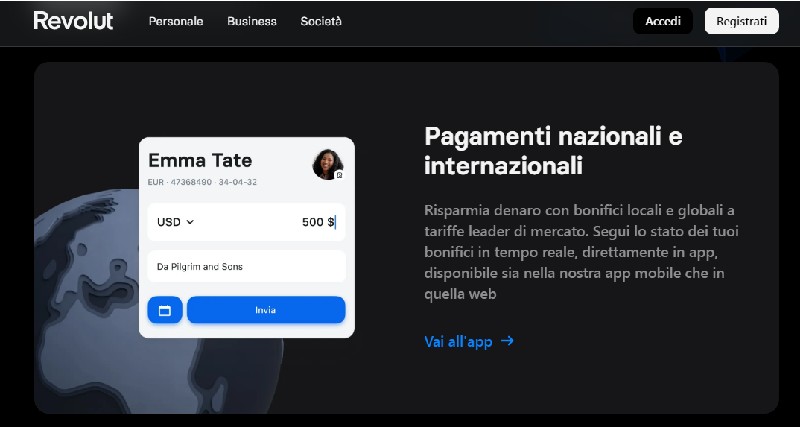
Task: Click the Pagamenti nazionali e internazionali heading
Action: [x=553, y=151]
